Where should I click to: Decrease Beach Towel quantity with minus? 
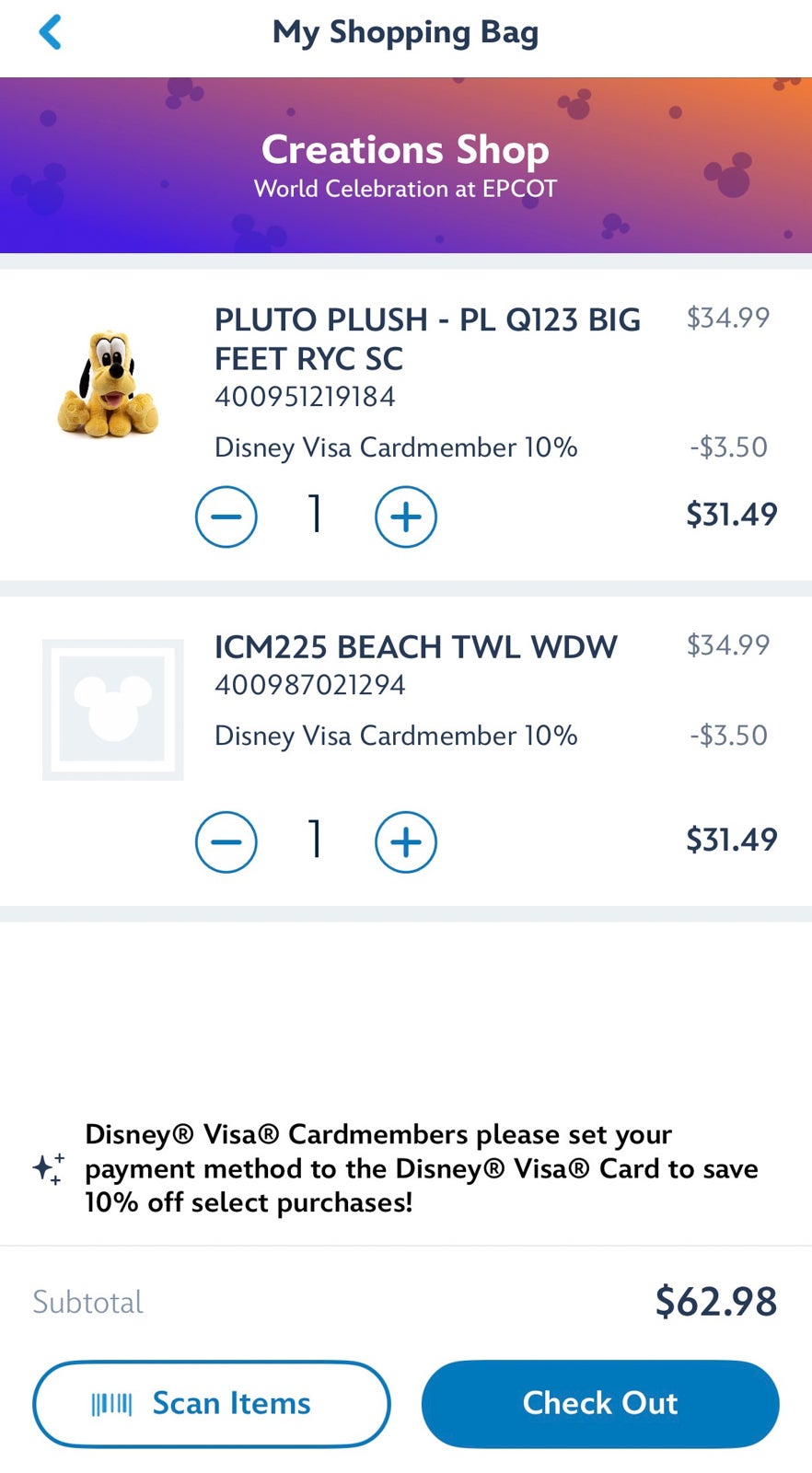226,841
